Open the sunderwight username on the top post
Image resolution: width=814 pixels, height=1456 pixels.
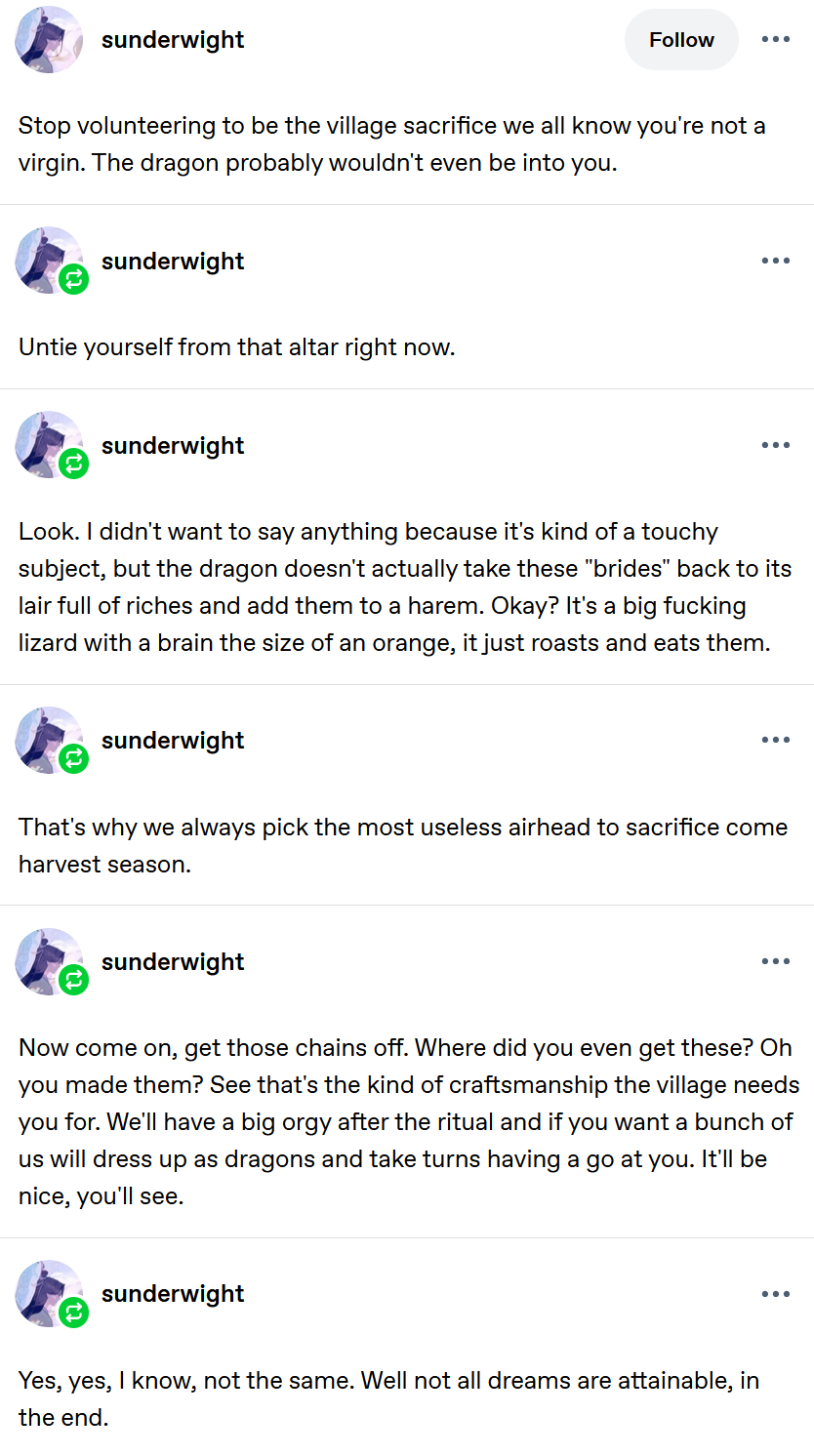(173, 40)
